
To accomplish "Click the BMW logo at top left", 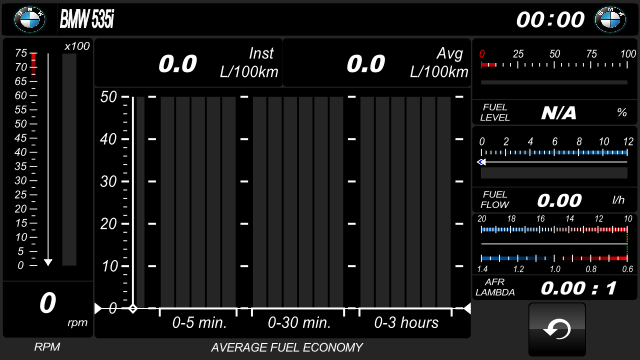I will (30, 19).
